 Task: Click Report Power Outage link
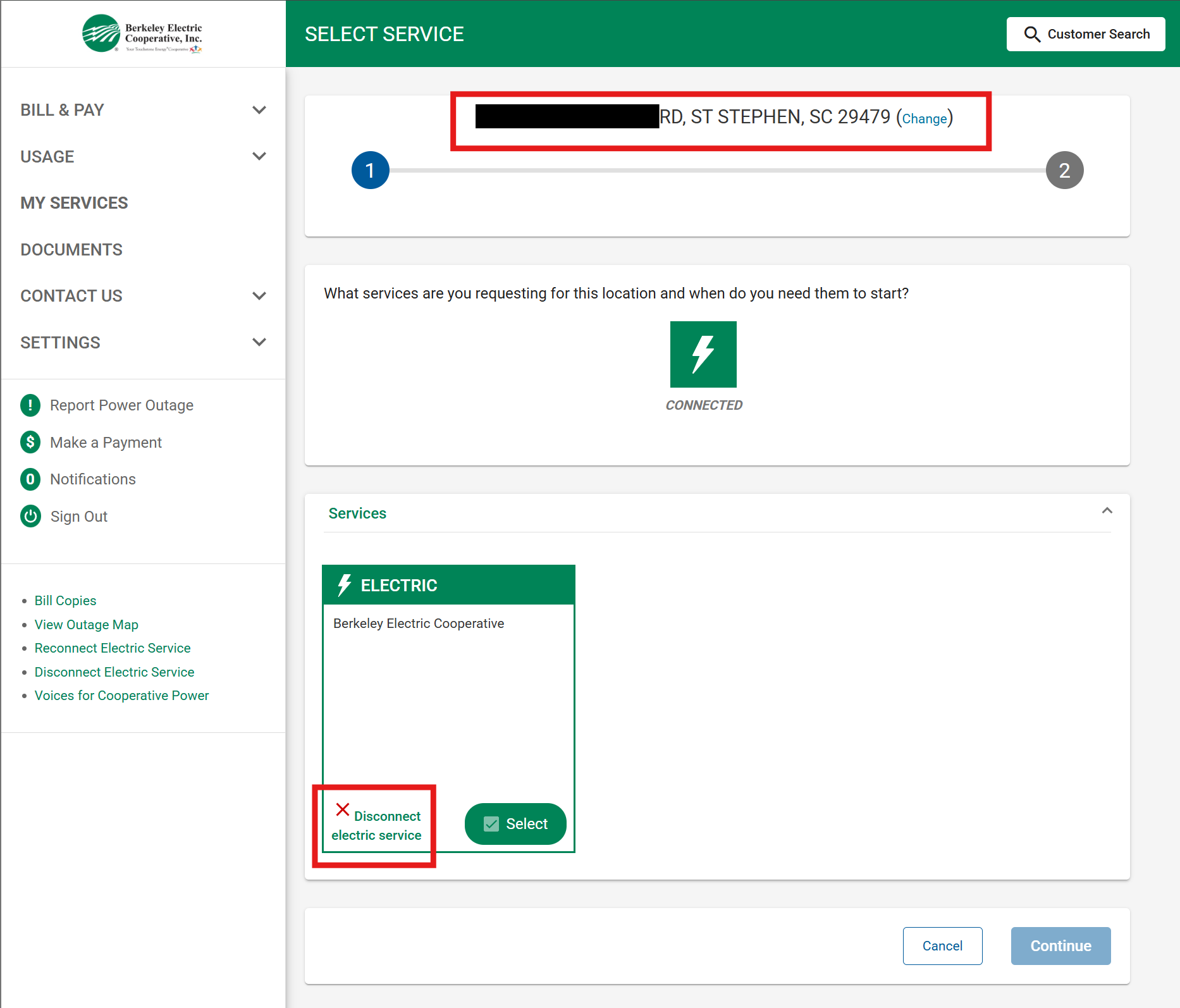pyautogui.click(x=121, y=405)
